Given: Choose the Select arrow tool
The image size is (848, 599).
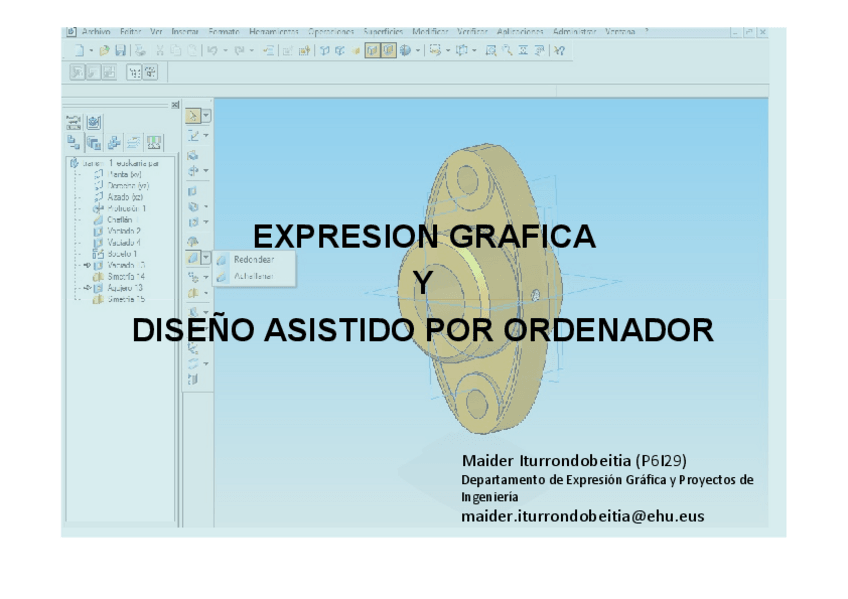Looking at the screenshot, I should pyautogui.click(x=193, y=116).
